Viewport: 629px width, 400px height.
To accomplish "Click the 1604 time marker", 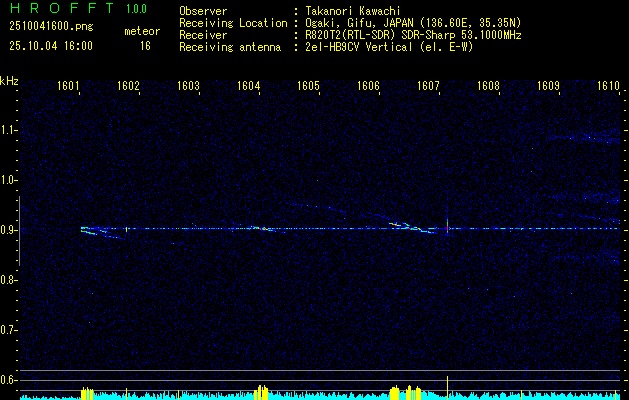I will (248, 86).
